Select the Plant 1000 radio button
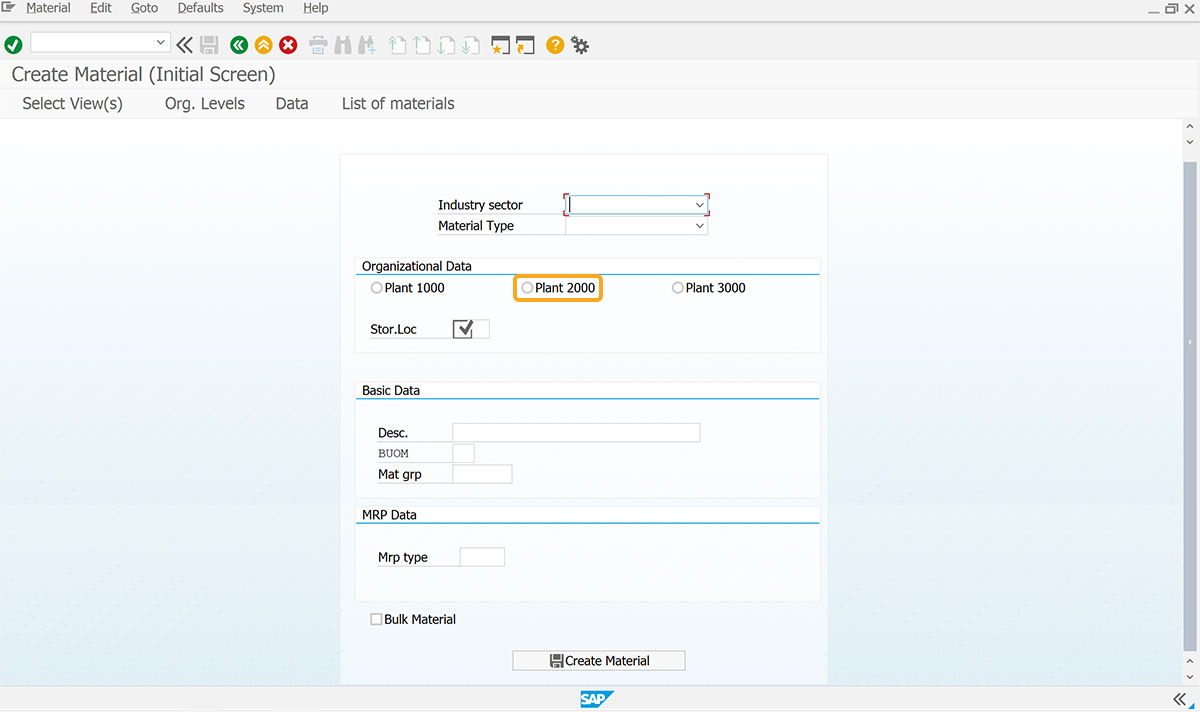1200x712 pixels. click(376, 288)
